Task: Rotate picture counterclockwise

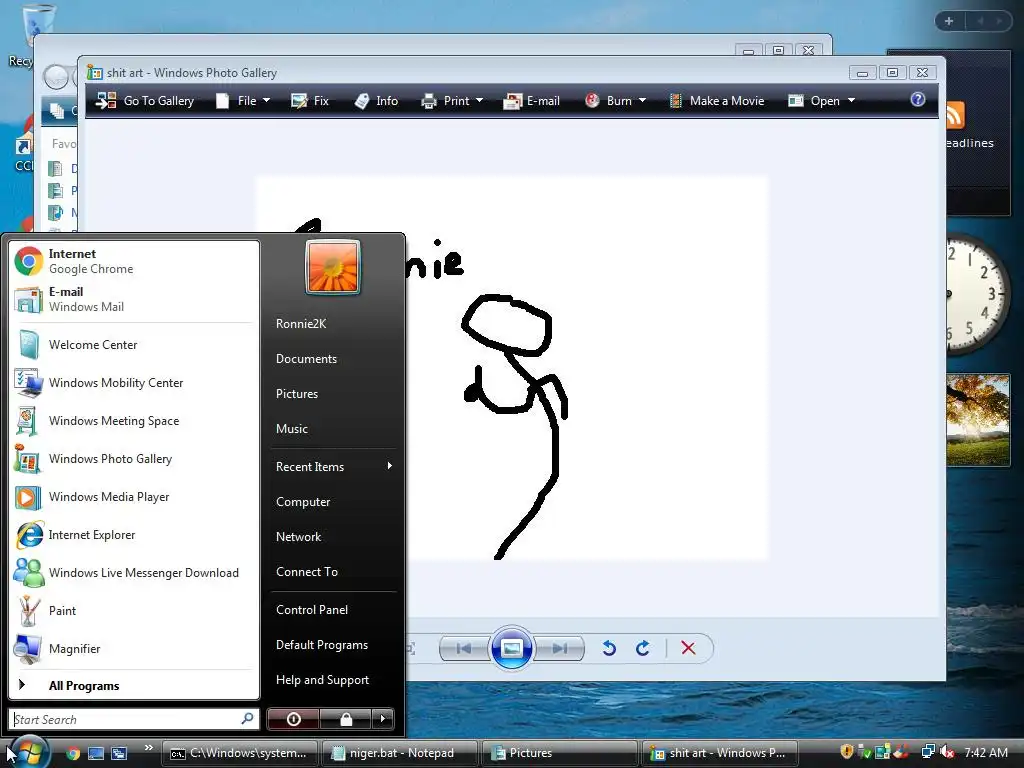Action: tap(609, 648)
